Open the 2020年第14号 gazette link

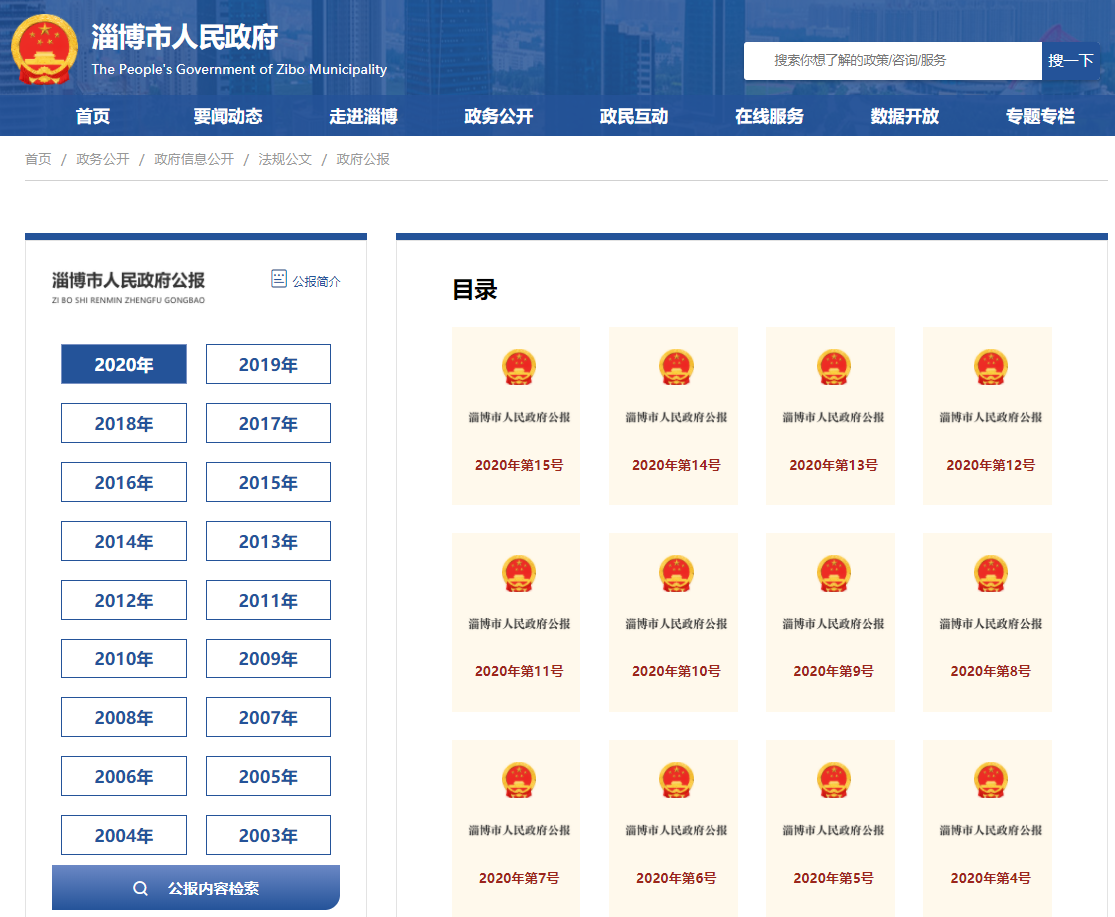click(676, 465)
